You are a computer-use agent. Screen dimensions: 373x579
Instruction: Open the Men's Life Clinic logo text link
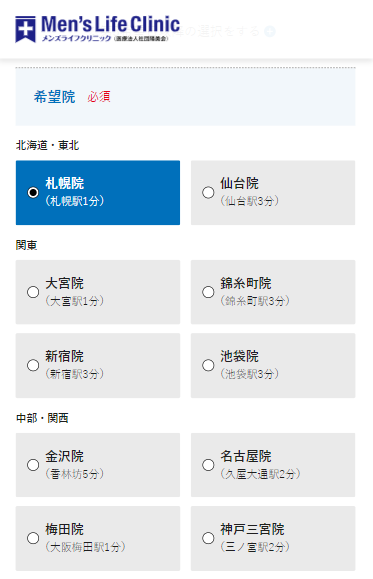tap(110, 29)
